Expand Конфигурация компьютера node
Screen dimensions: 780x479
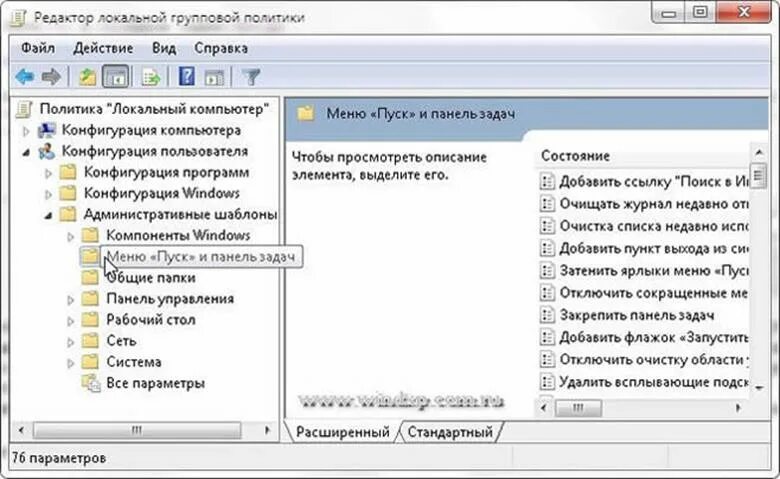[26, 131]
